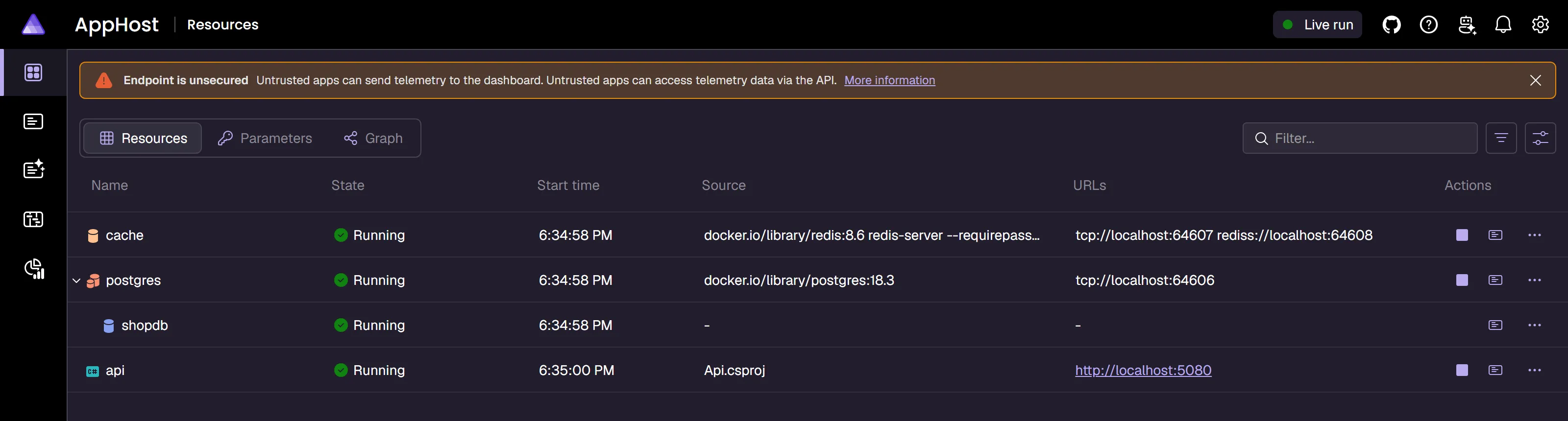
Task: Click the Actions column header
Action: (1468, 186)
